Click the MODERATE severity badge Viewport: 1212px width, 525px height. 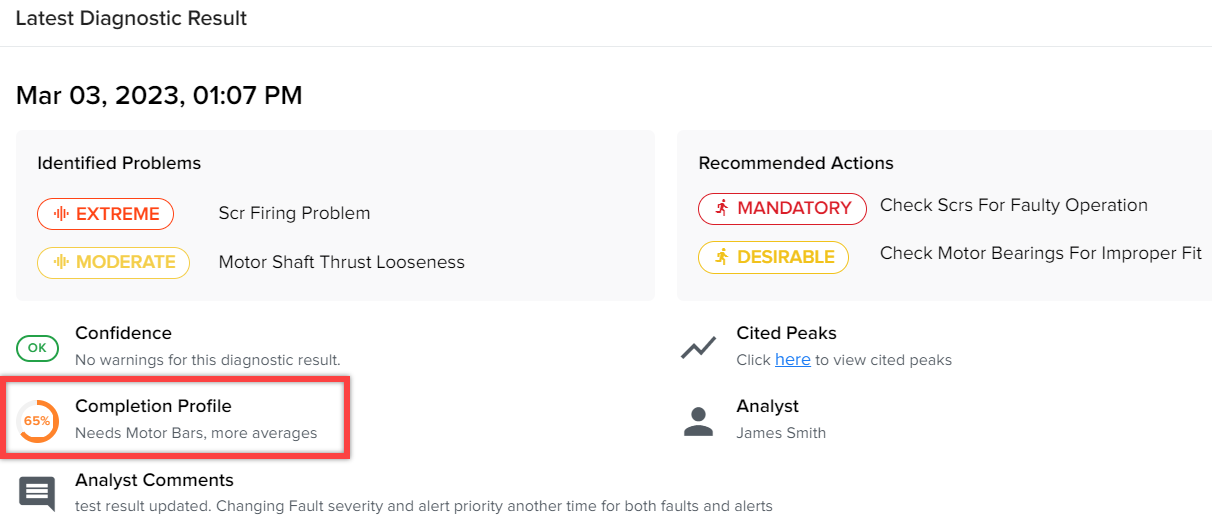(113, 262)
